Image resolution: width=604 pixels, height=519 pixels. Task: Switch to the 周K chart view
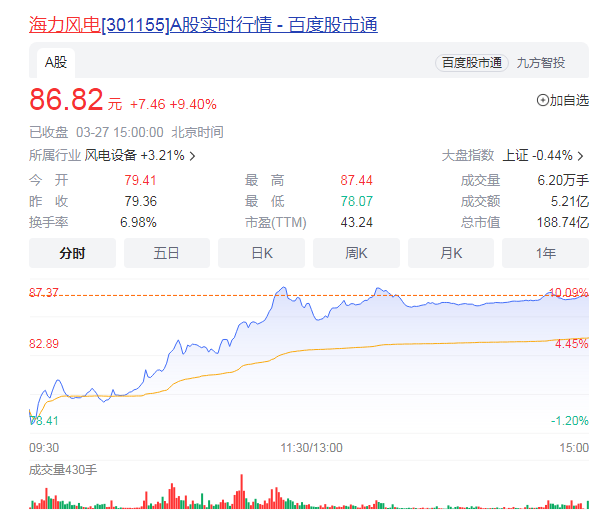[x=356, y=253]
